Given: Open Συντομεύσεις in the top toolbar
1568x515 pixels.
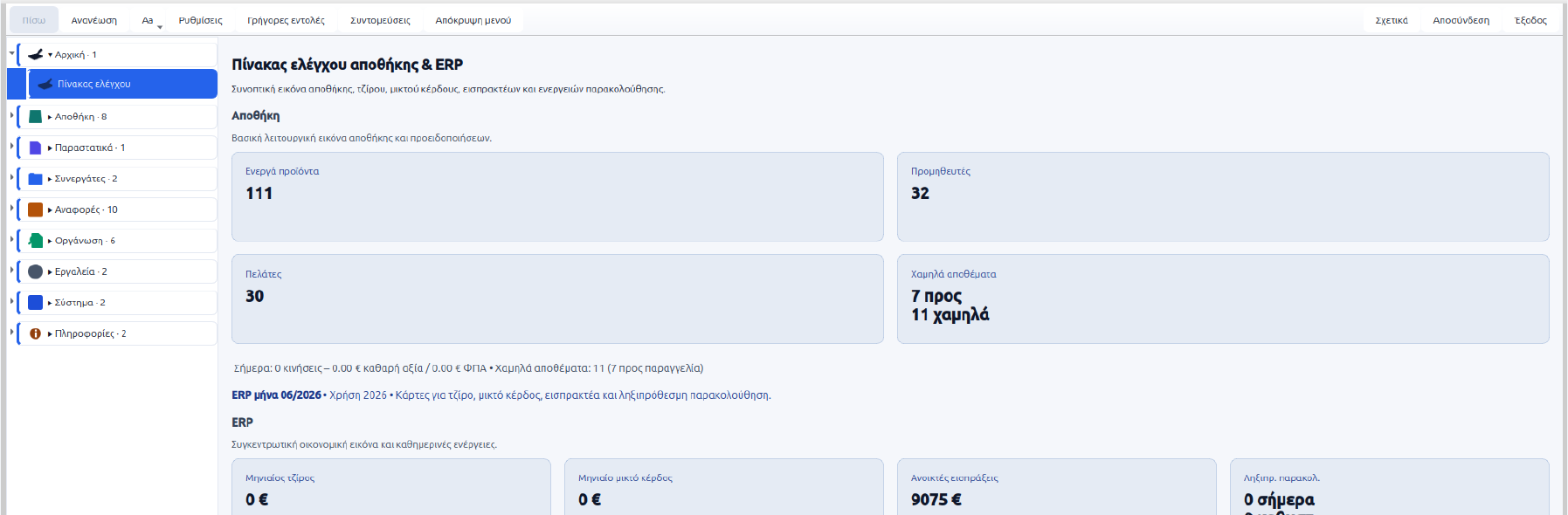Looking at the screenshot, I should [380, 20].
